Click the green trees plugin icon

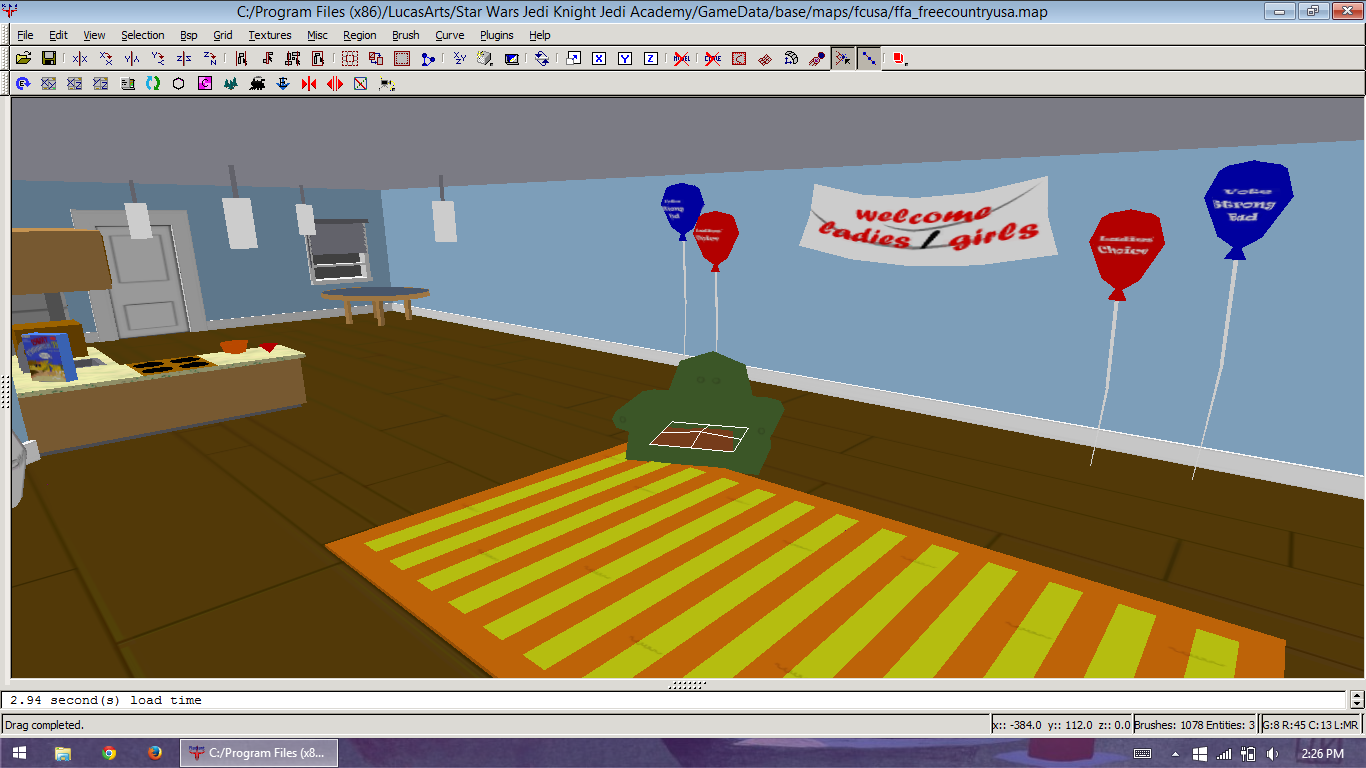[x=231, y=84]
